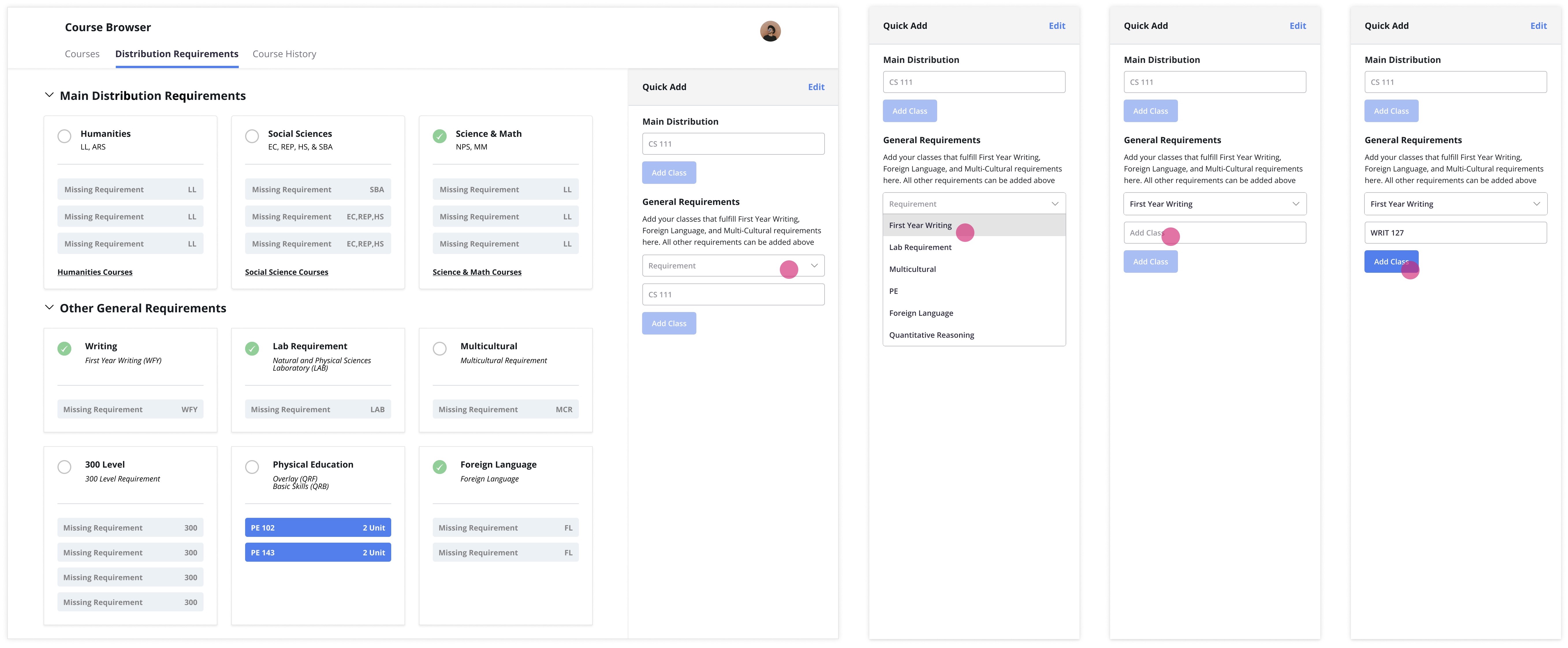Open First Year Writing dropdown in third panel
The width and height of the screenshot is (1568, 648).
pyautogui.click(x=1215, y=204)
